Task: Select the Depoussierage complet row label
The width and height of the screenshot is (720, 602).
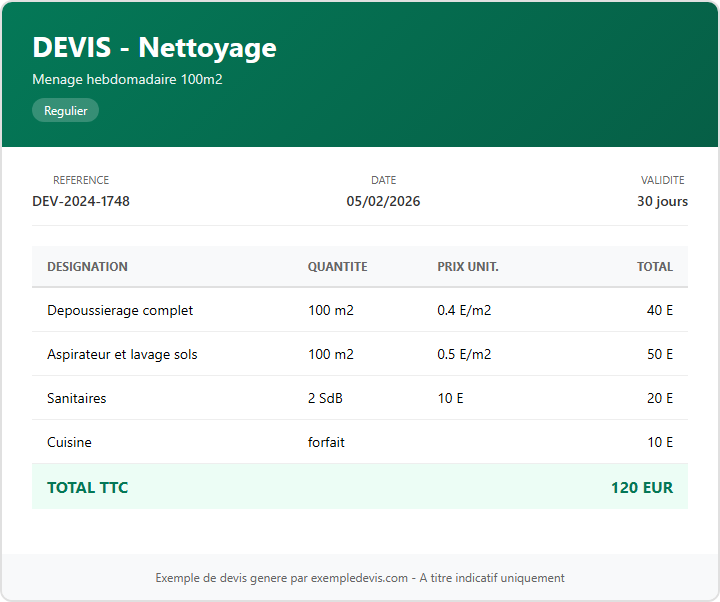Action: click(x=120, y=310)
